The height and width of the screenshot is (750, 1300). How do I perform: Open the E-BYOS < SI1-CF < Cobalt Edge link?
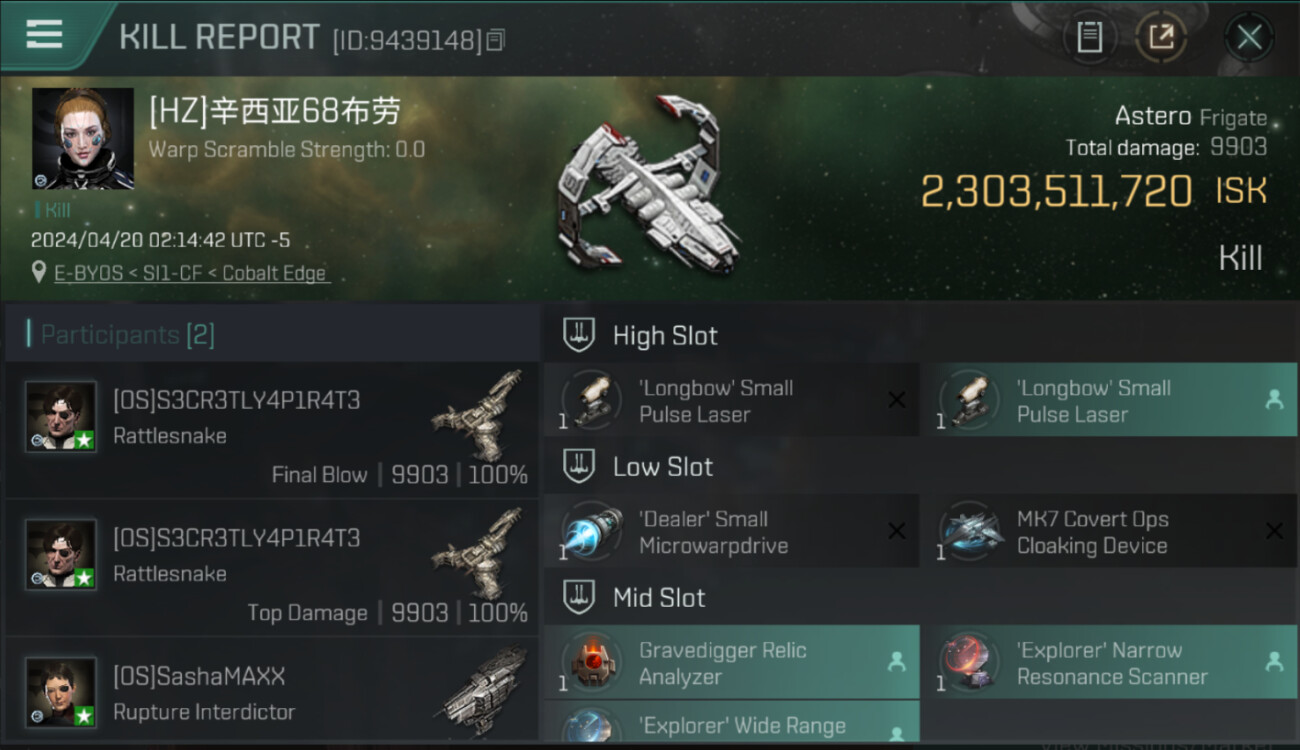[190, 273]
